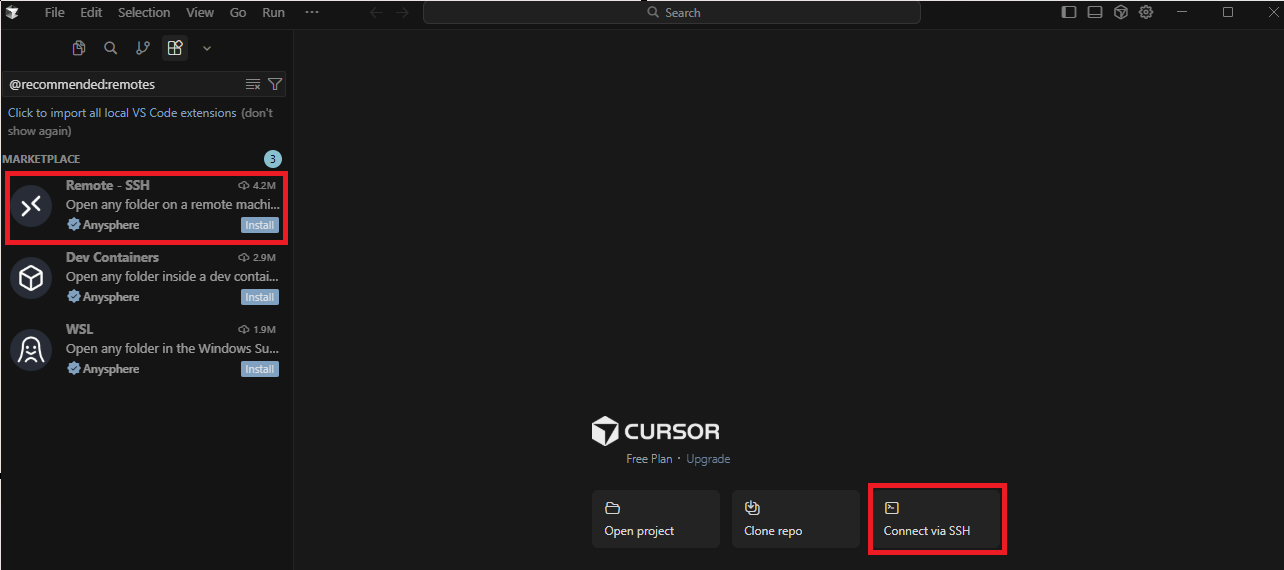Screen dimensions: 1284x570
Task: Click the Open project button
Action: [x=656, y=519]
